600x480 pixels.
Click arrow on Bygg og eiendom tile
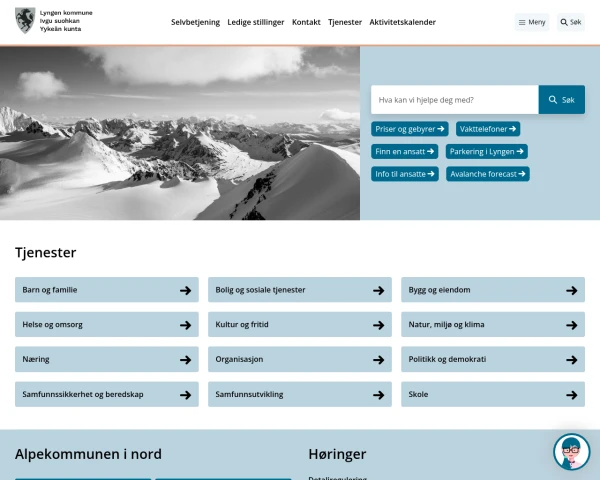click(572, 291)
